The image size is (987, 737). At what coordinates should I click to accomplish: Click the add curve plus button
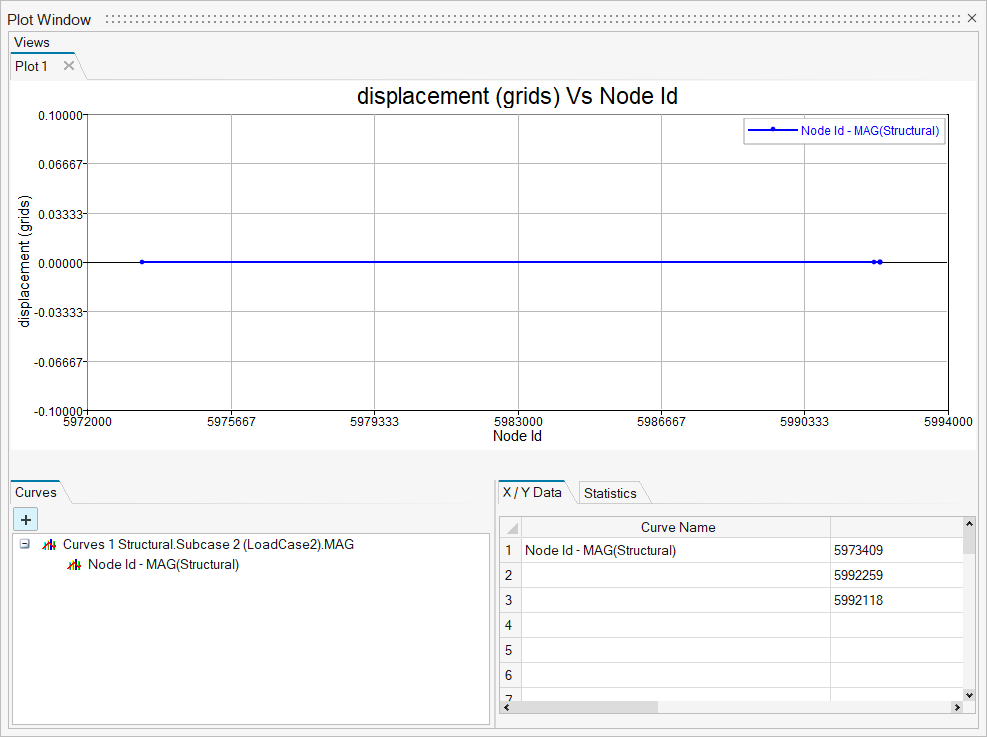pyautogui.click(x=25, y=519)
